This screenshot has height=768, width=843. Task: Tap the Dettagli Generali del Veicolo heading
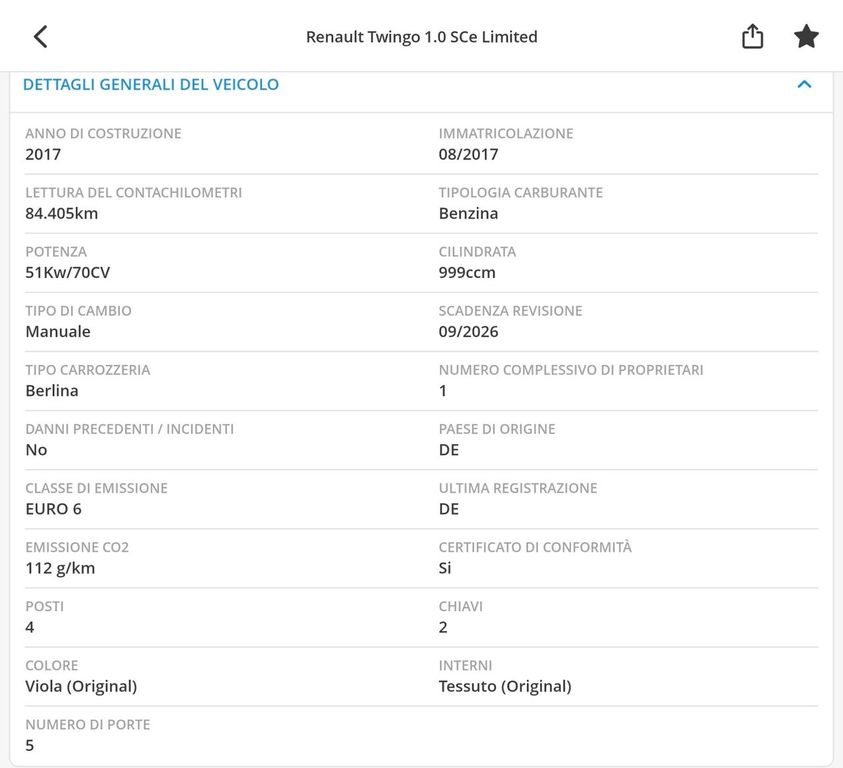point(151,84)
